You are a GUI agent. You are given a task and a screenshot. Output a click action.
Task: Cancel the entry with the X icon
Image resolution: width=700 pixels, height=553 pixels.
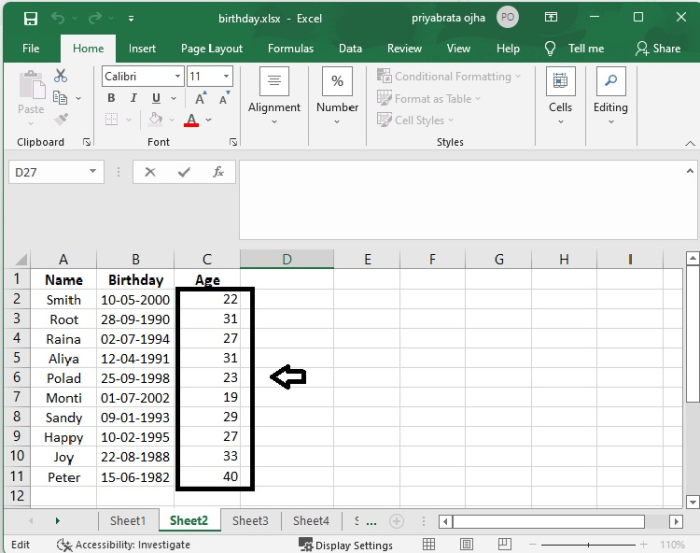(150, 172)
